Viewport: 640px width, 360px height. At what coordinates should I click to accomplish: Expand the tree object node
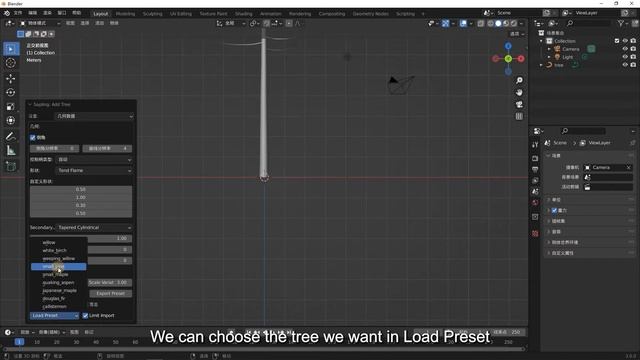click(542, 65)
